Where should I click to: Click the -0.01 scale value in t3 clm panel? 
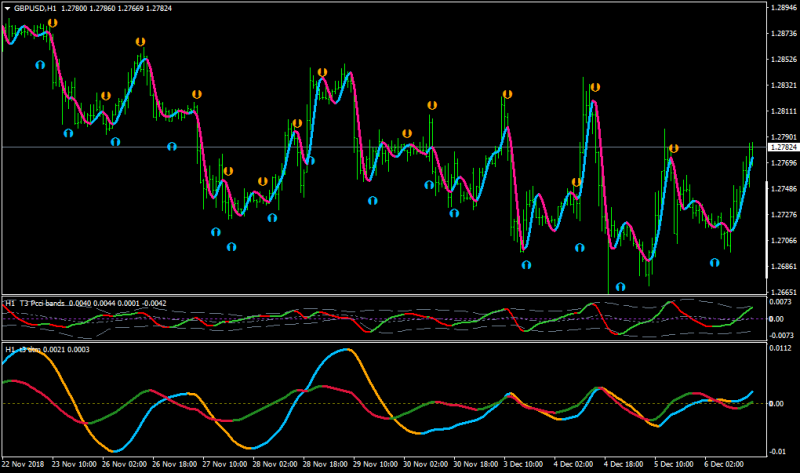pos(777,452)
